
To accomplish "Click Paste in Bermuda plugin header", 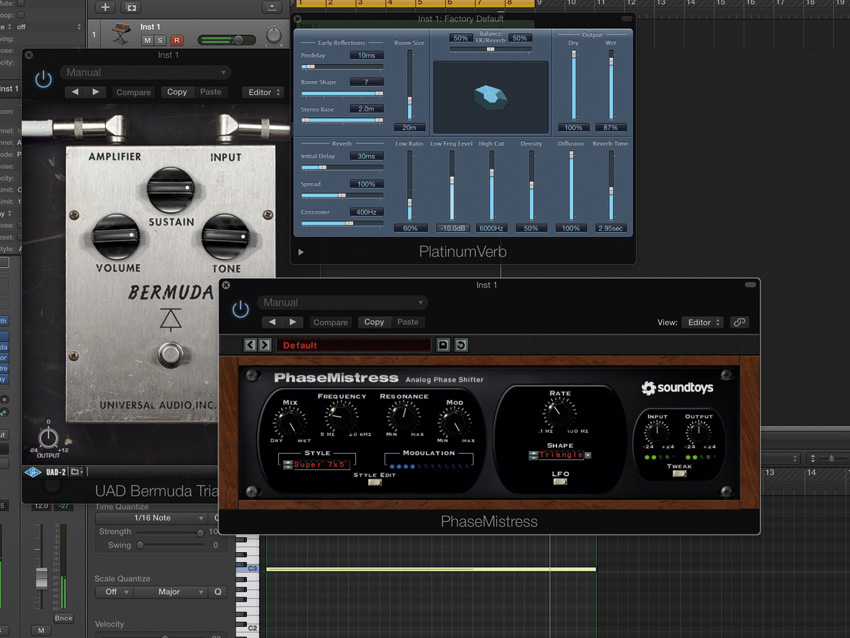I will tap(210, 92).
